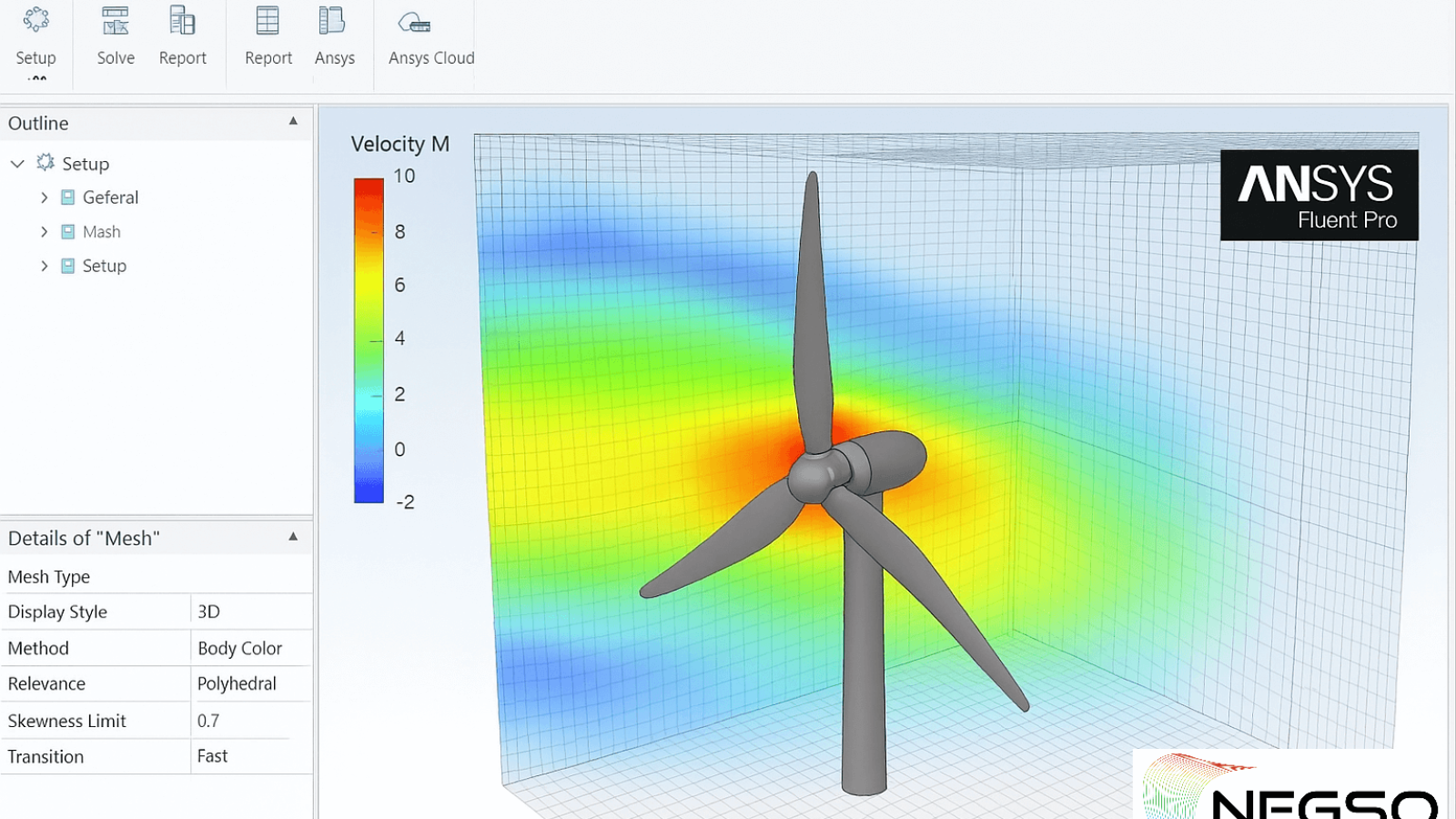The width and height of the screenshot is (1456, 819).
Task: Expand the Mash tree item
Action: tap(44, 232)
